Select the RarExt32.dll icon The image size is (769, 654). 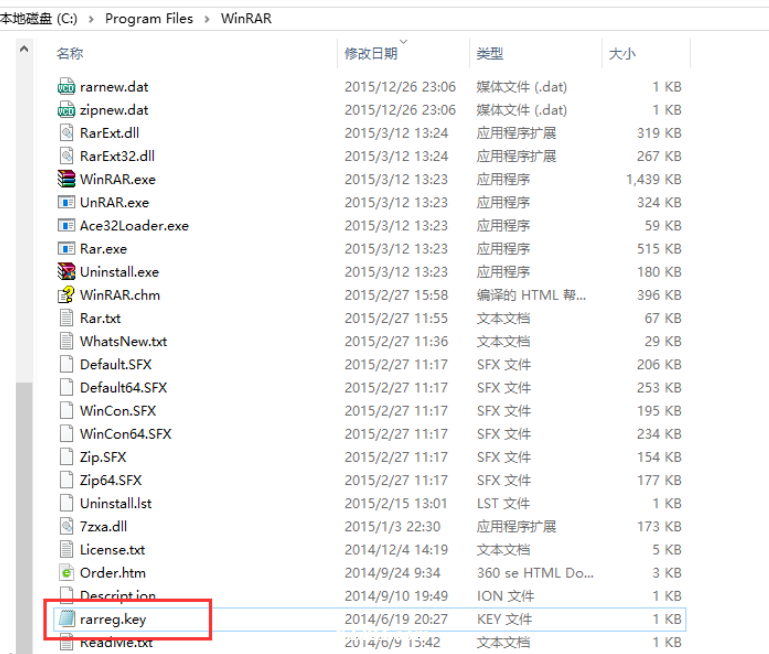[66, 156]
